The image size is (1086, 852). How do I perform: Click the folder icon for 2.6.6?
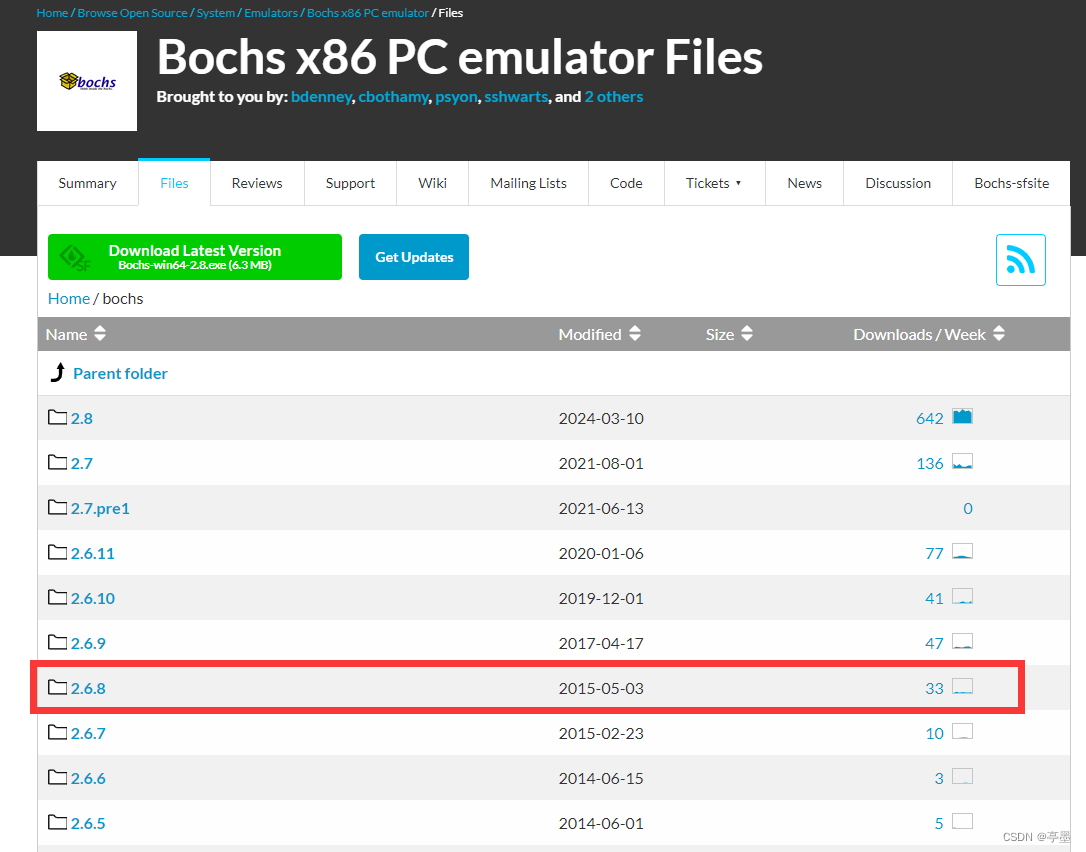57,777
